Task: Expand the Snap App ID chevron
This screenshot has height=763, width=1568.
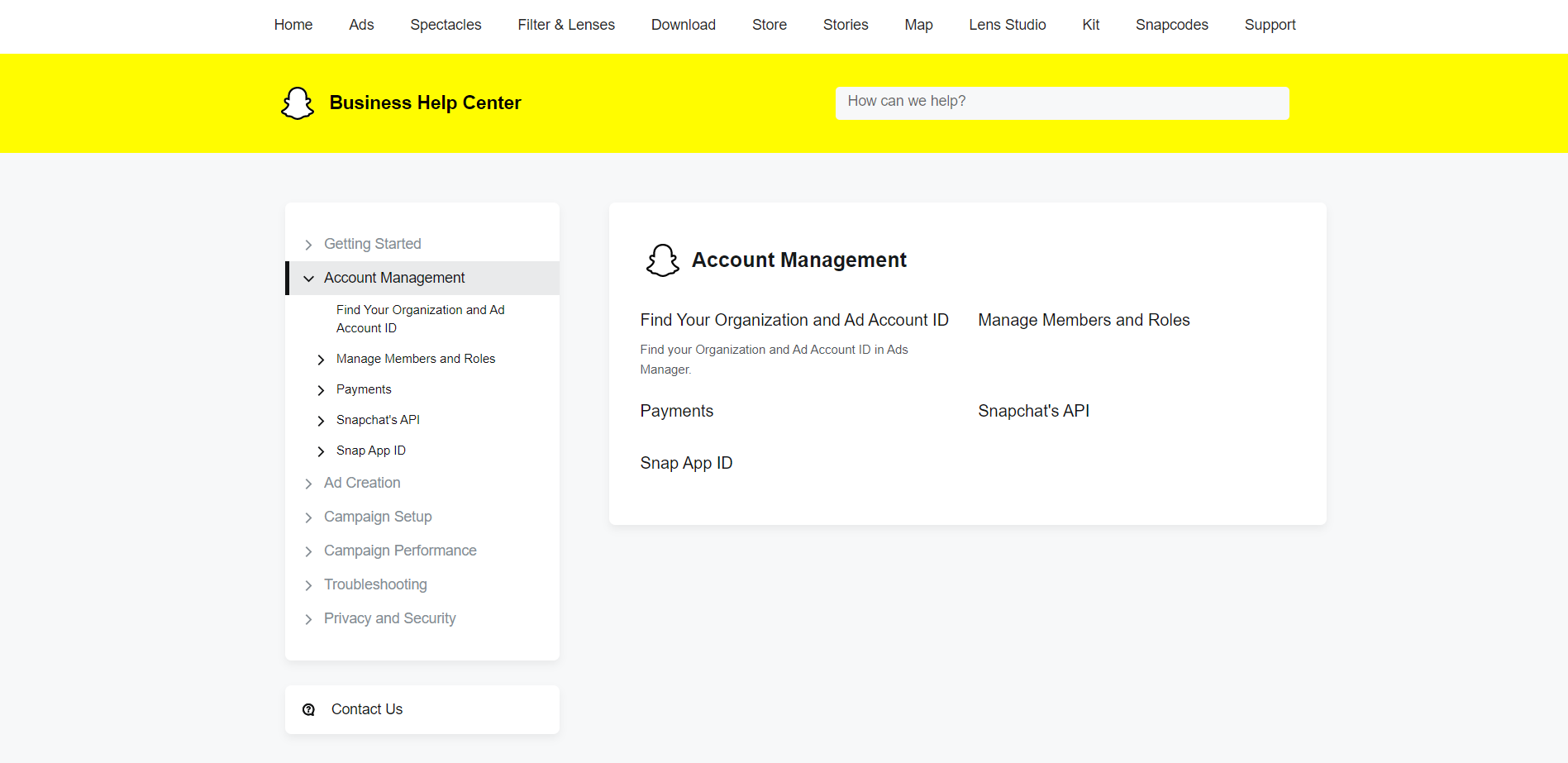Action: pos(321,451)
